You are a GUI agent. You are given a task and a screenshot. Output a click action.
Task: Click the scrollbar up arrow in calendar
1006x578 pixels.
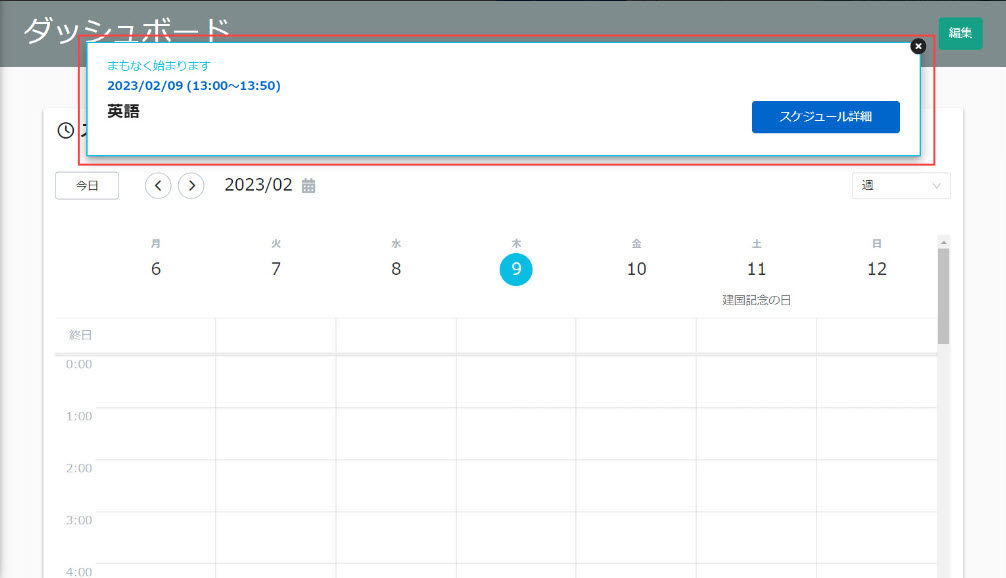point(943,242)
